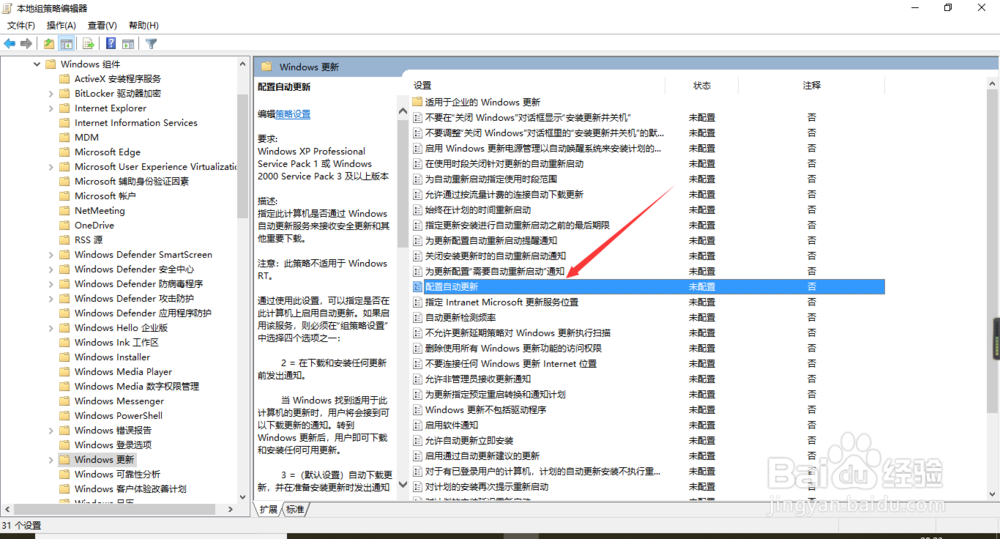This screenshot has width=1000, height=539.
Task: Open the 文件(F) menu
Action: pyautogui.click(x=21, y=26)
